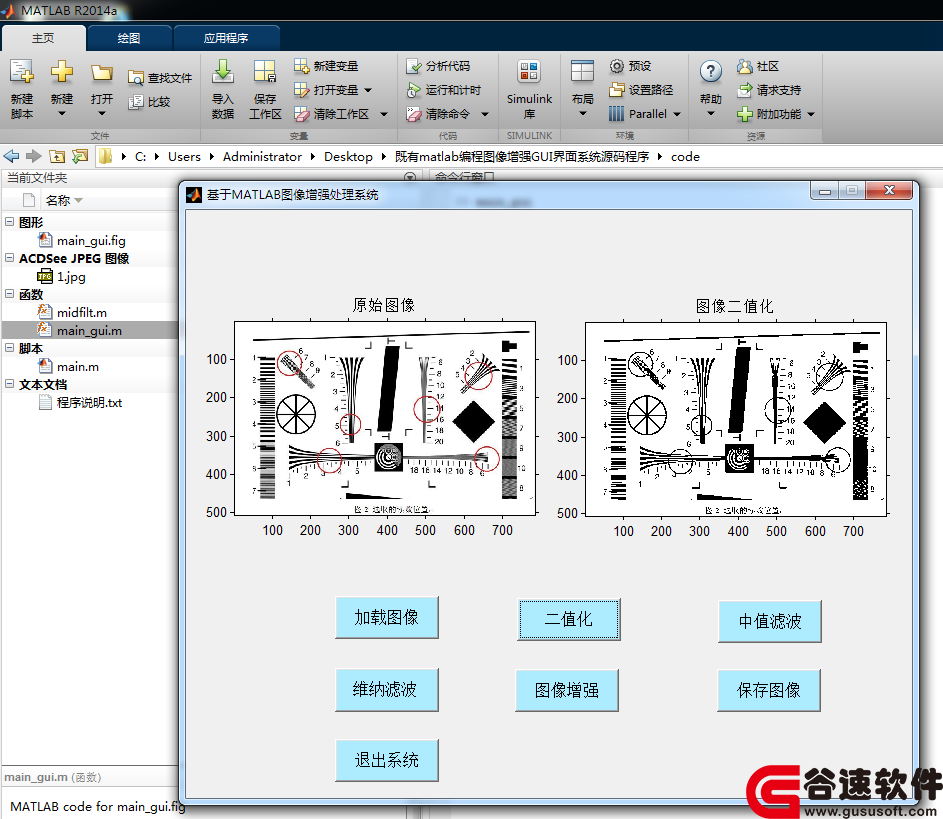
Task: Click Compare (比较) in the file section
Action: tap(150, 102)
